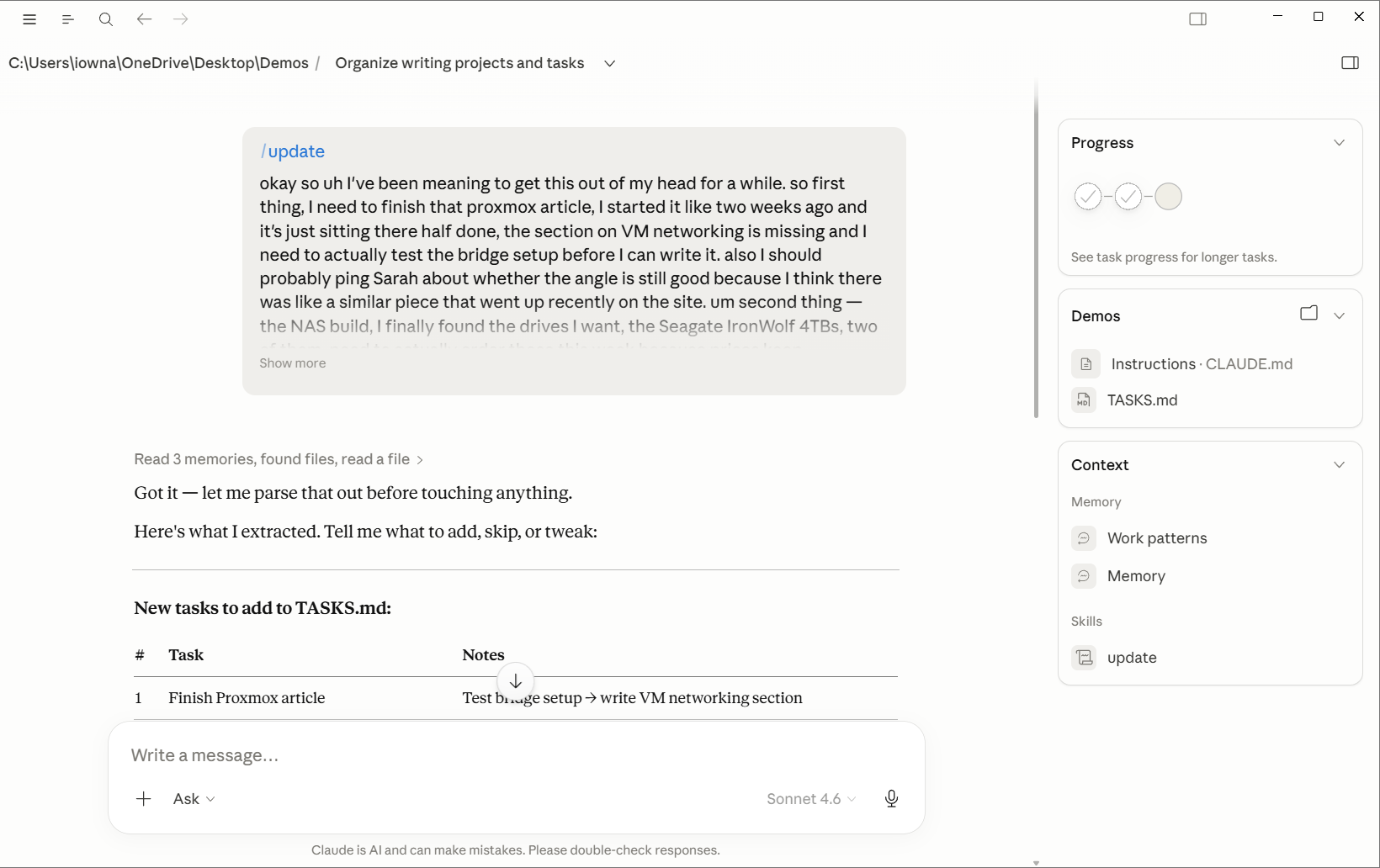Select the Organize writing projects and tasks title

coord(459,63)
